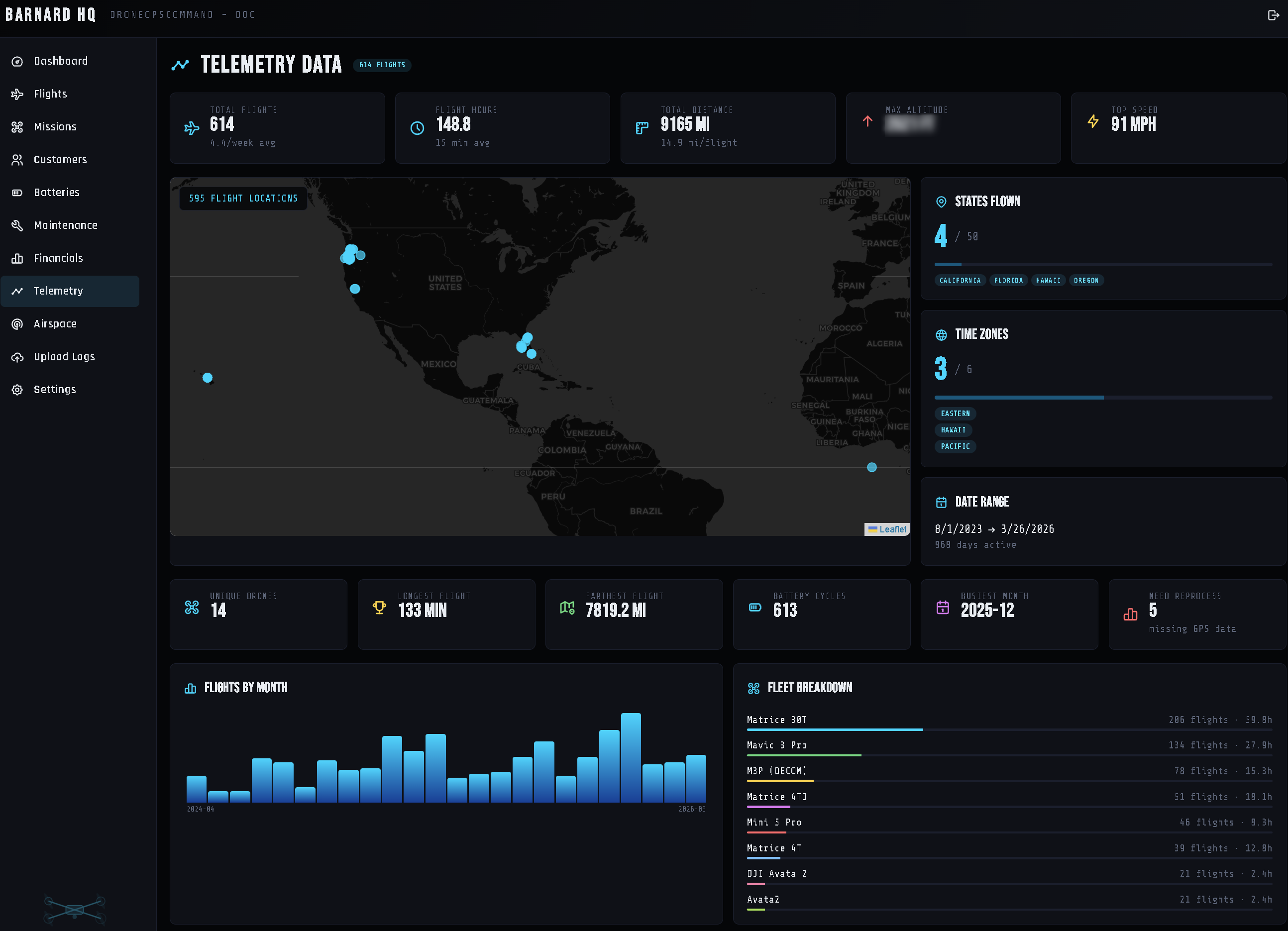Click the PACIFIC time zone tag
The image size is (1288, 931).
point(955,447)
